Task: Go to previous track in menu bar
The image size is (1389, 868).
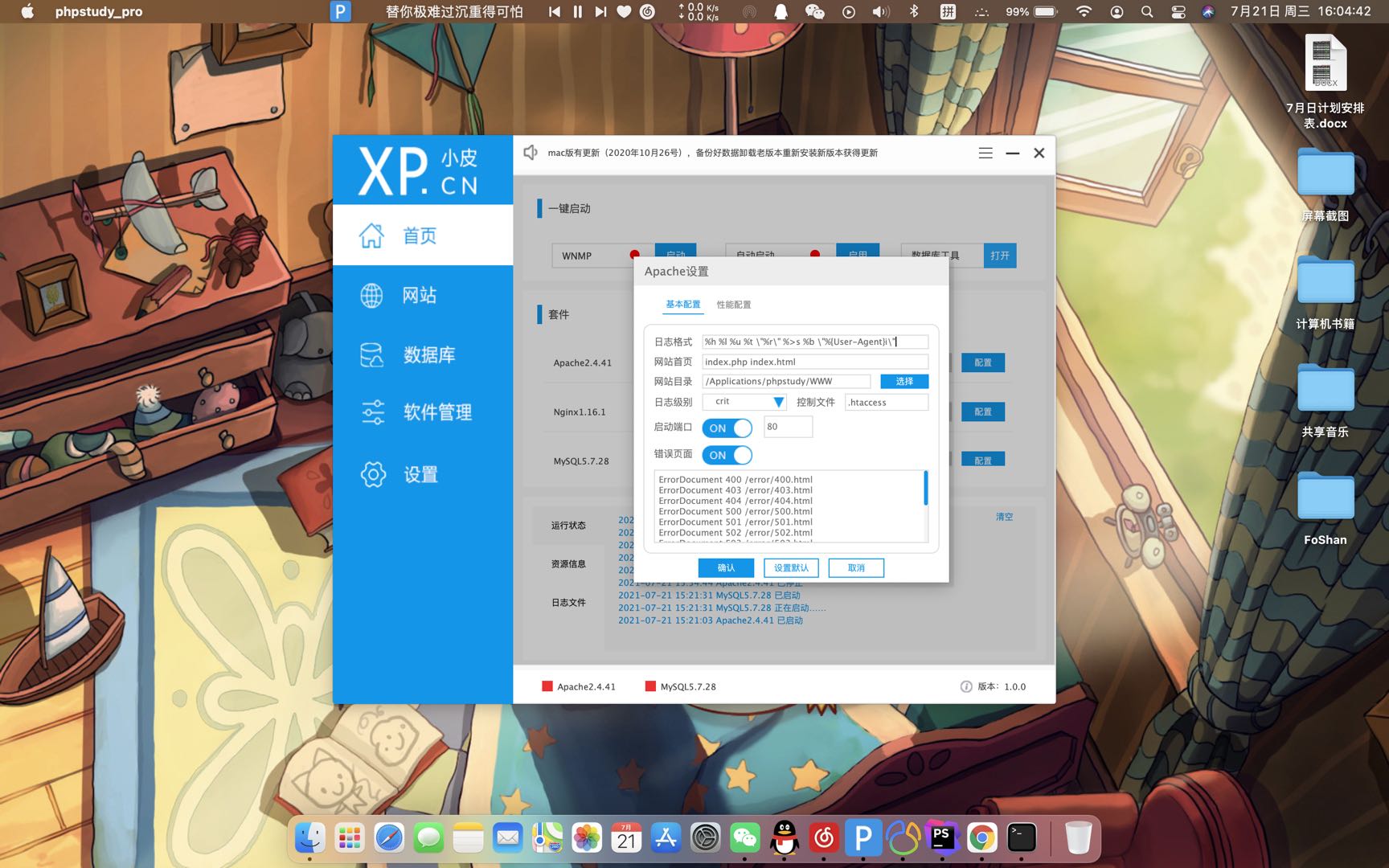Action: (x=555, y=11)
